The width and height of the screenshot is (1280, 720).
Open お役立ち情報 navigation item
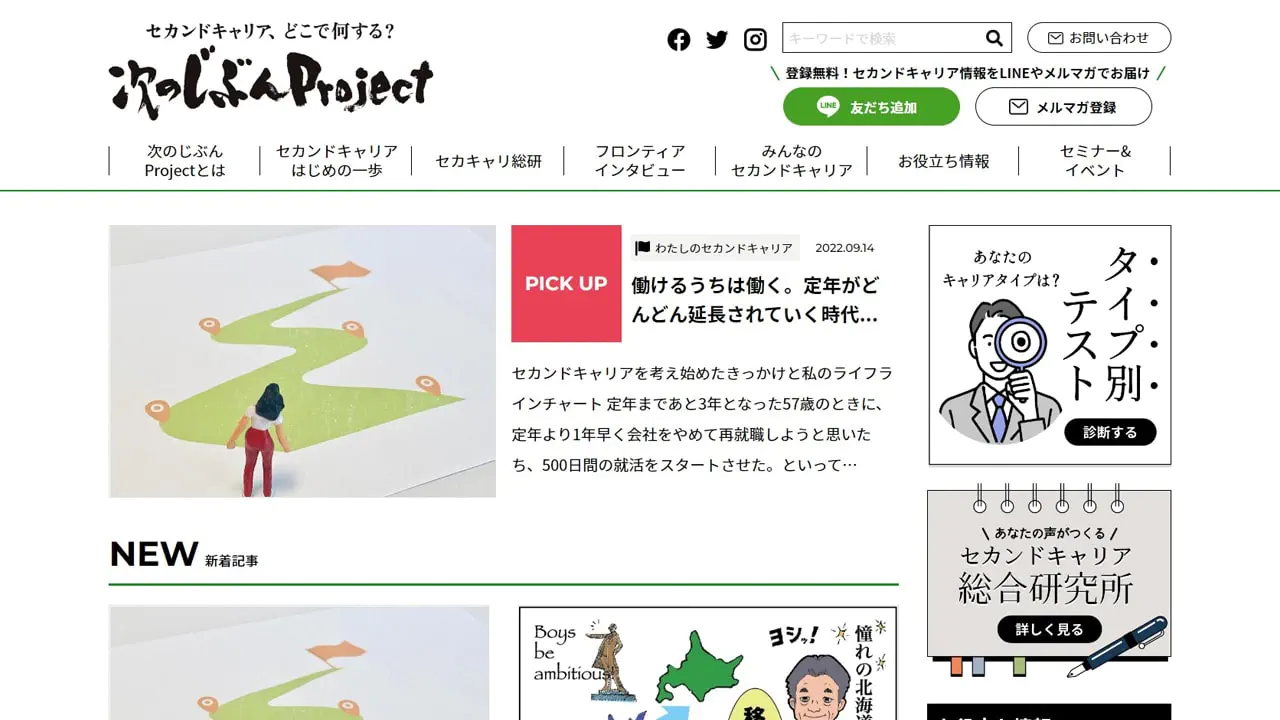coord(943,161)
